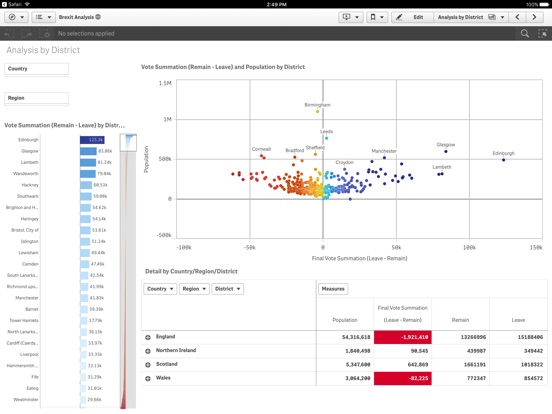
Task: Clear all selections
Action: pos(44,34)
